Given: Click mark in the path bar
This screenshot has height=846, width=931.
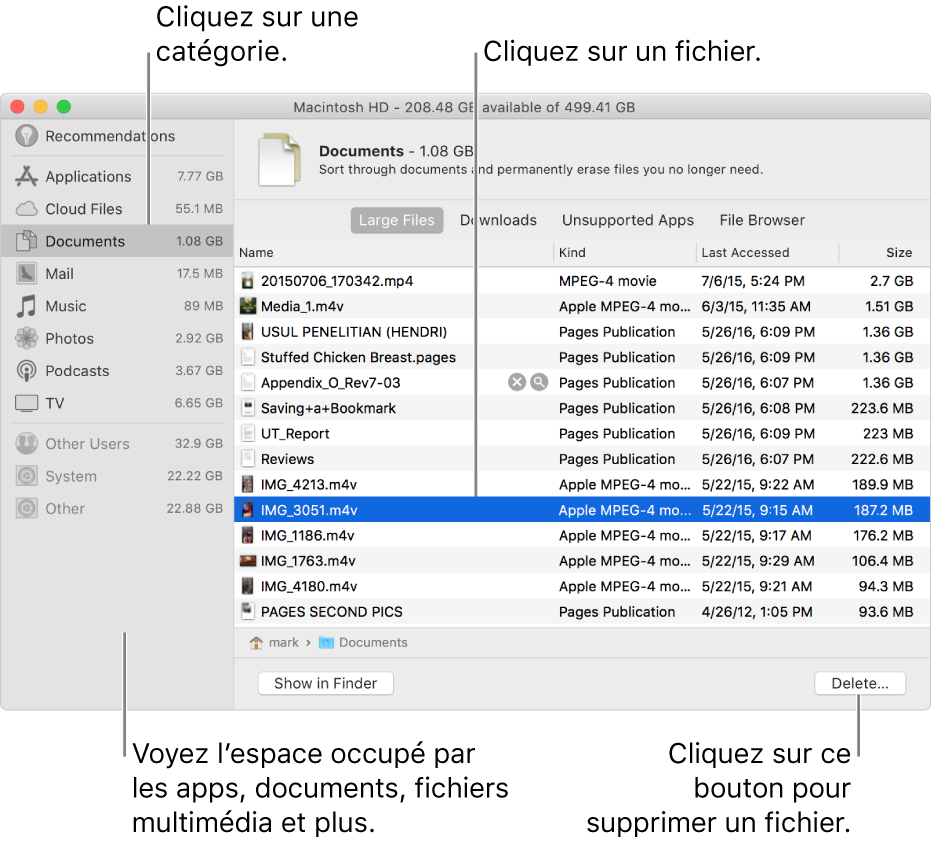Looking at the screenshot, I should tap(284, 642).
